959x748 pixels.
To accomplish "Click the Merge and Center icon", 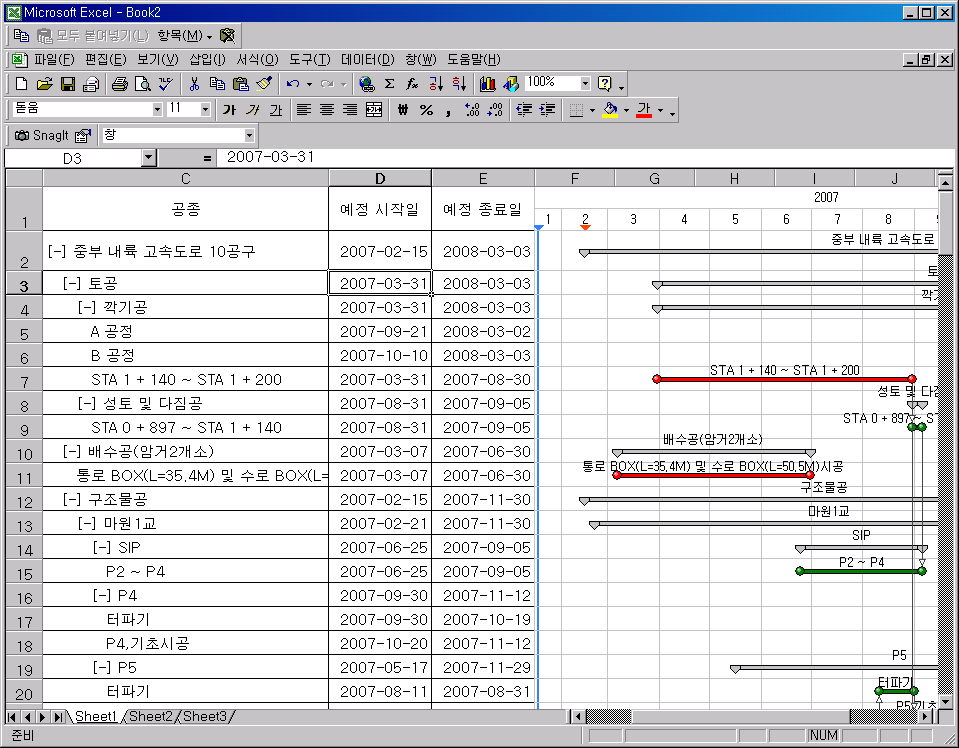I will (x=374, y=110).
